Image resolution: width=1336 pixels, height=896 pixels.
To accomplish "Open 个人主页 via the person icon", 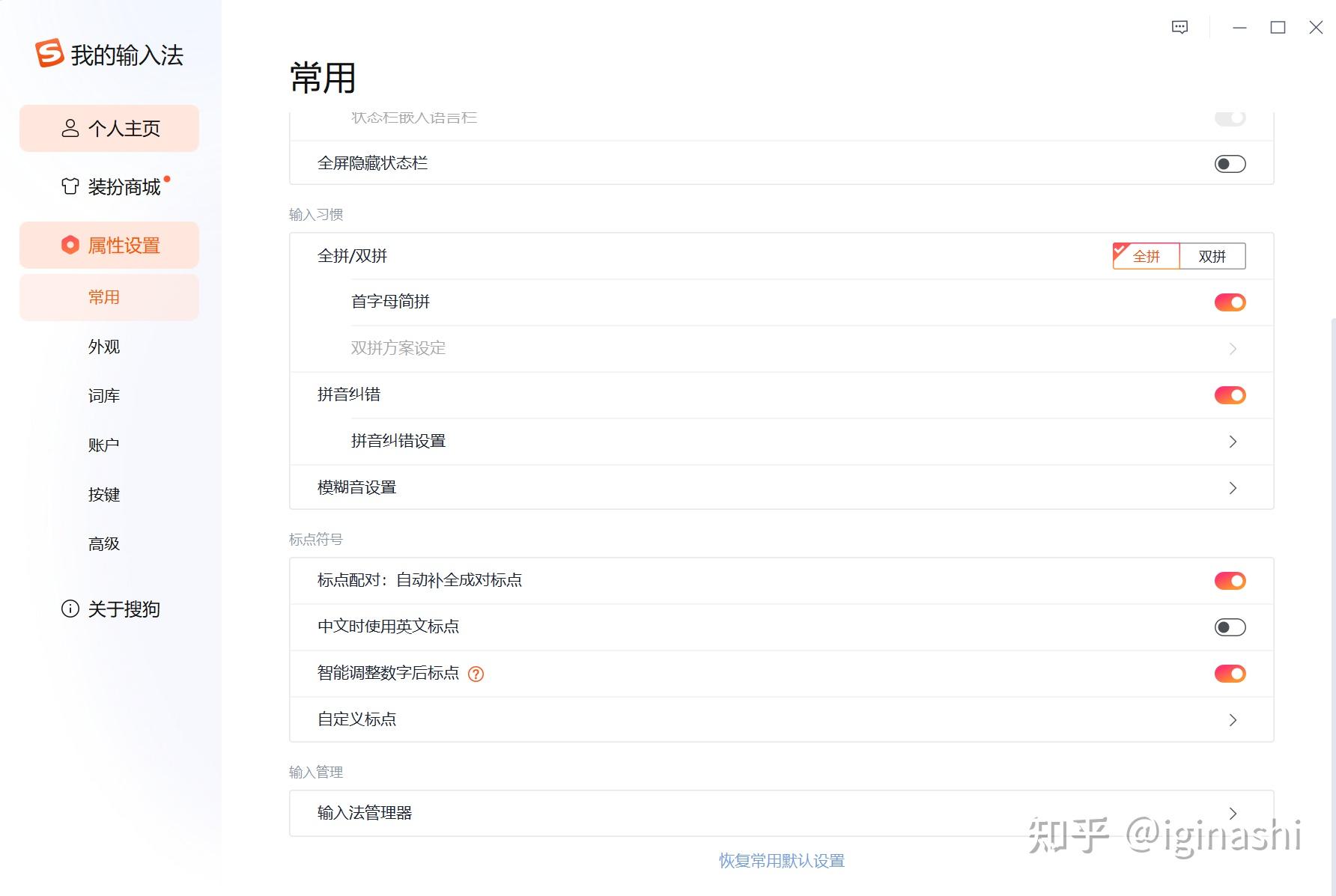I will [x=70, y=128].
